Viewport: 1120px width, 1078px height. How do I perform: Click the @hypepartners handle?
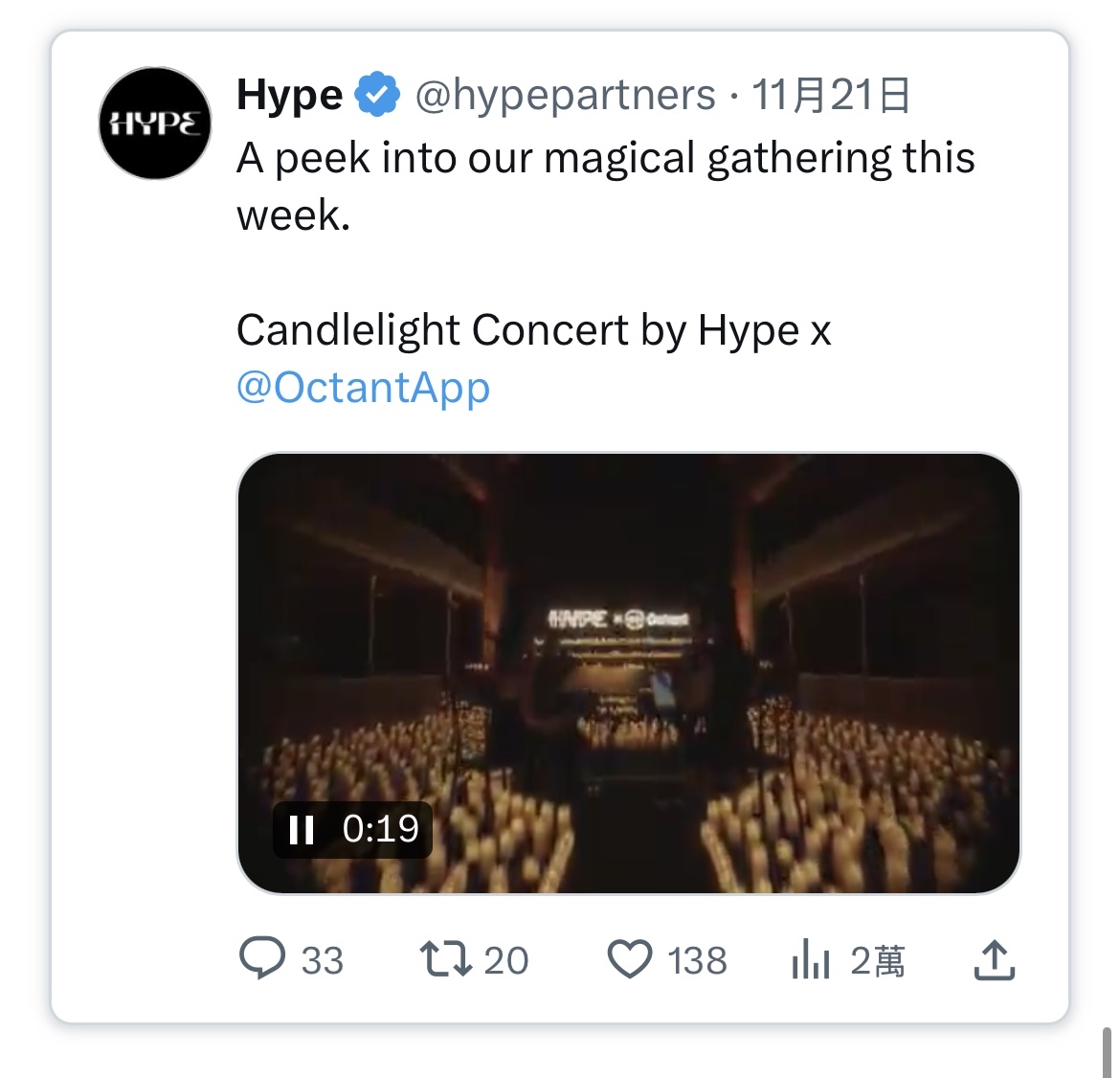565,94
